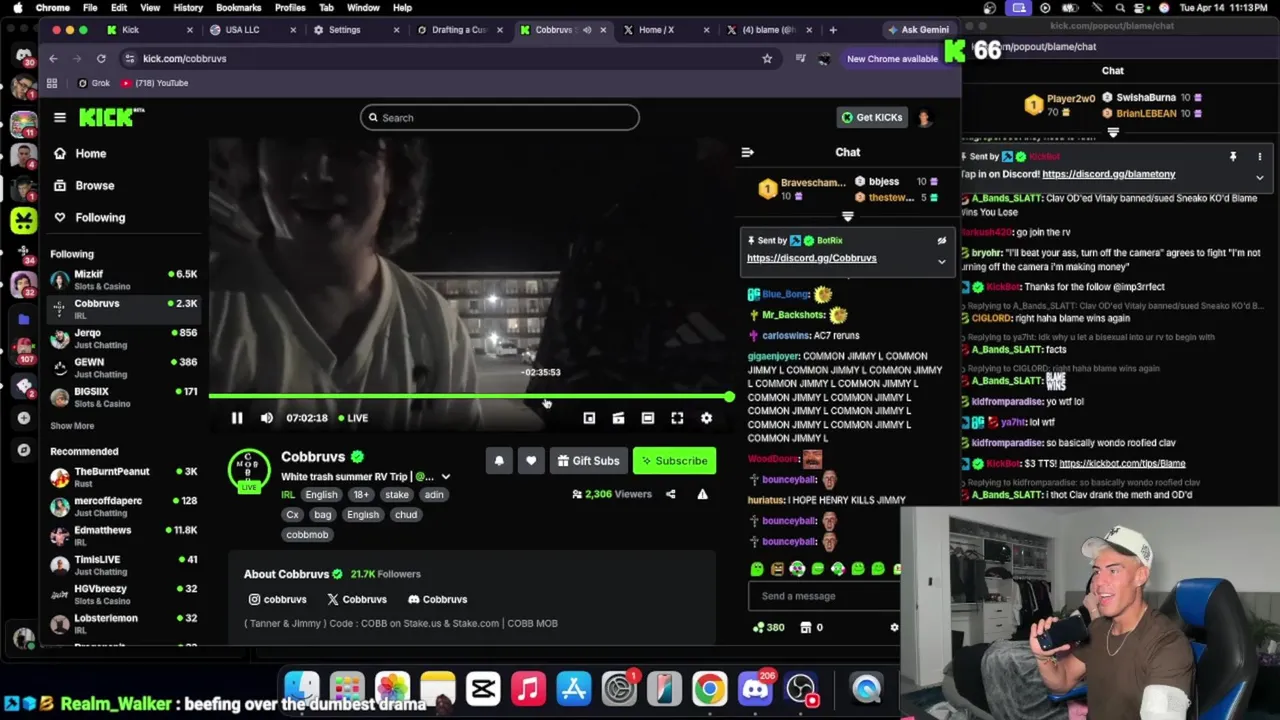
Task: Open Ask Gemini button in Chrome
Action: click(917, 30)
